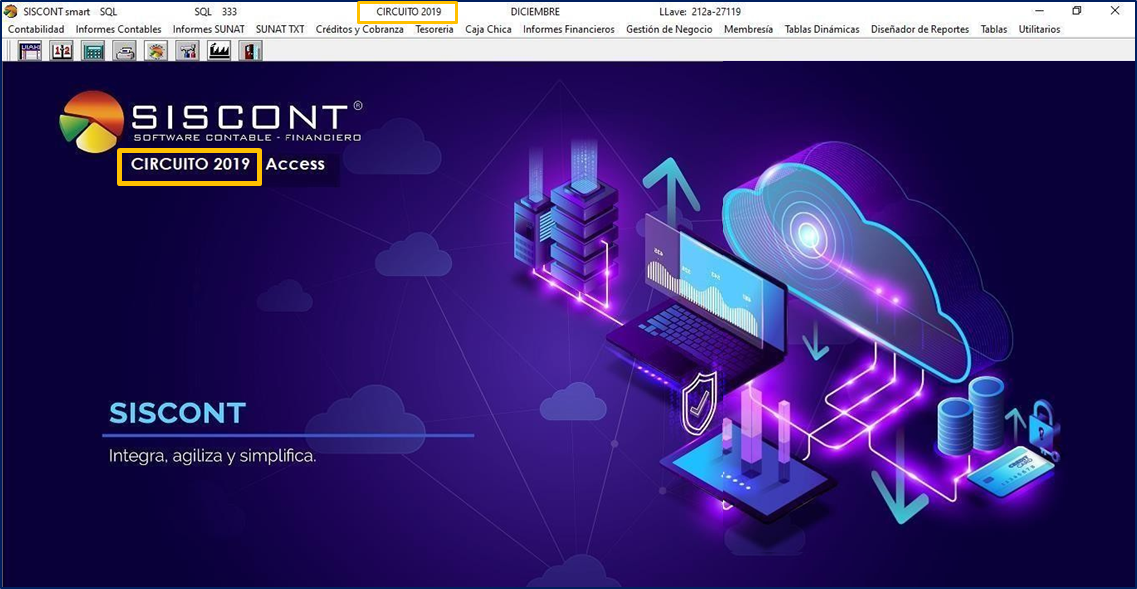The image size is (1137, 589).
Task: Restore down the SISCONT window
Action: pyautogui.click(x=1077, y=11)
